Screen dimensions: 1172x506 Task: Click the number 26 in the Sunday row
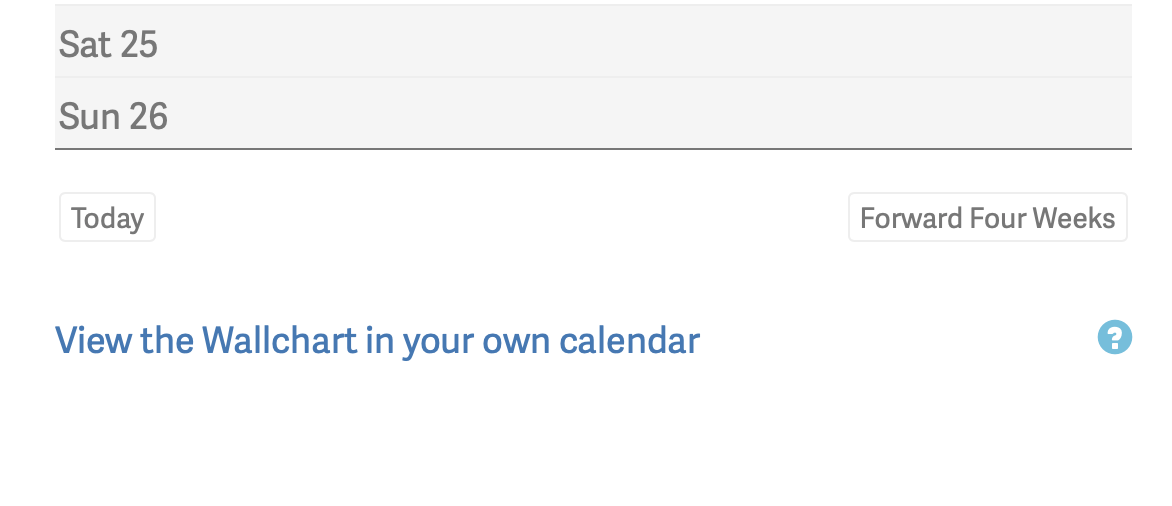(x=148, y=116)
